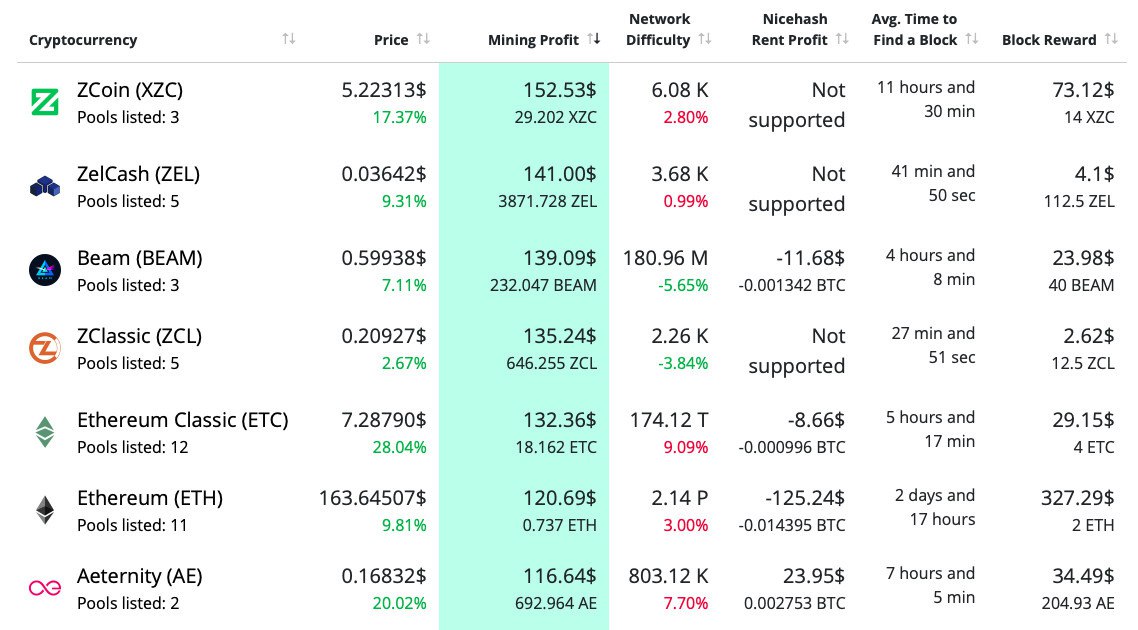1138x630 pixels.
Task: Click Nicehash rent profit 23.95$
Action: click(x=814, y=576)
